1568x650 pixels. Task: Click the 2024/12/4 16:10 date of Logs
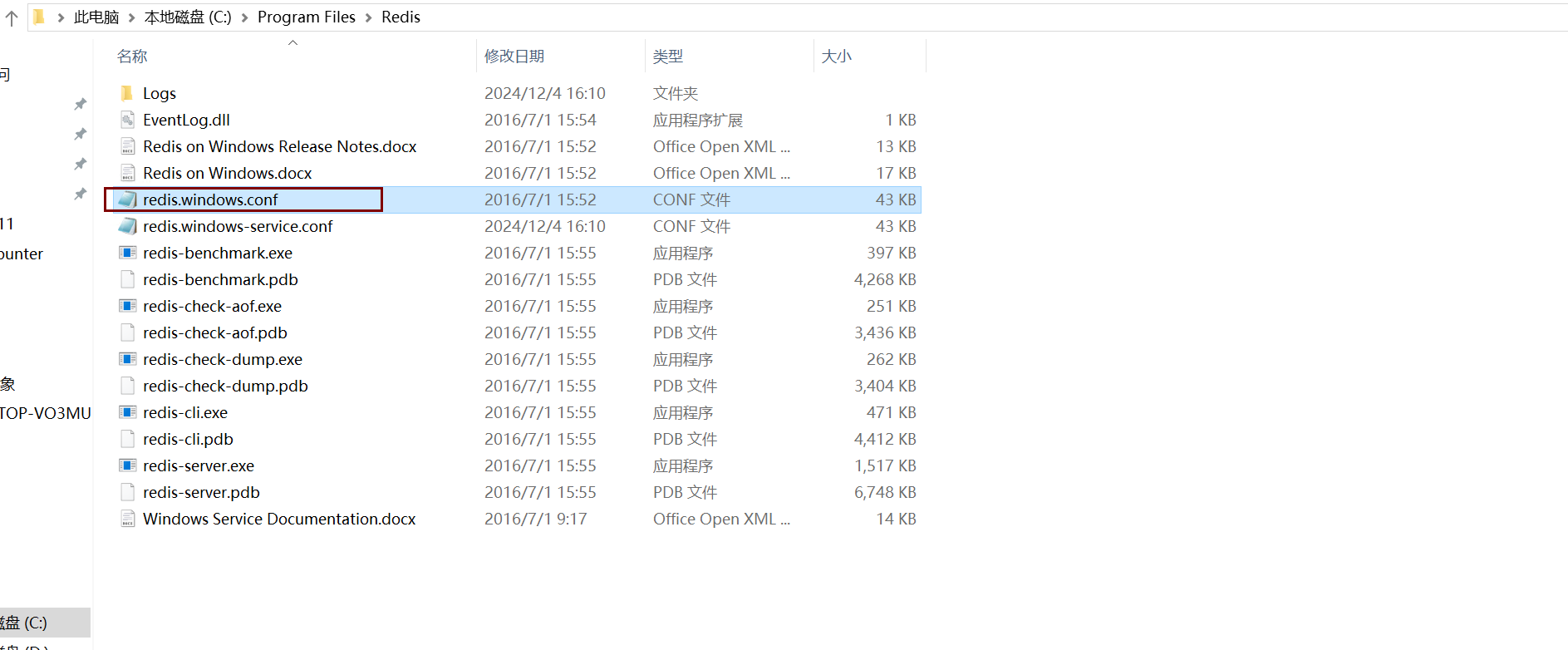[545, 93]
